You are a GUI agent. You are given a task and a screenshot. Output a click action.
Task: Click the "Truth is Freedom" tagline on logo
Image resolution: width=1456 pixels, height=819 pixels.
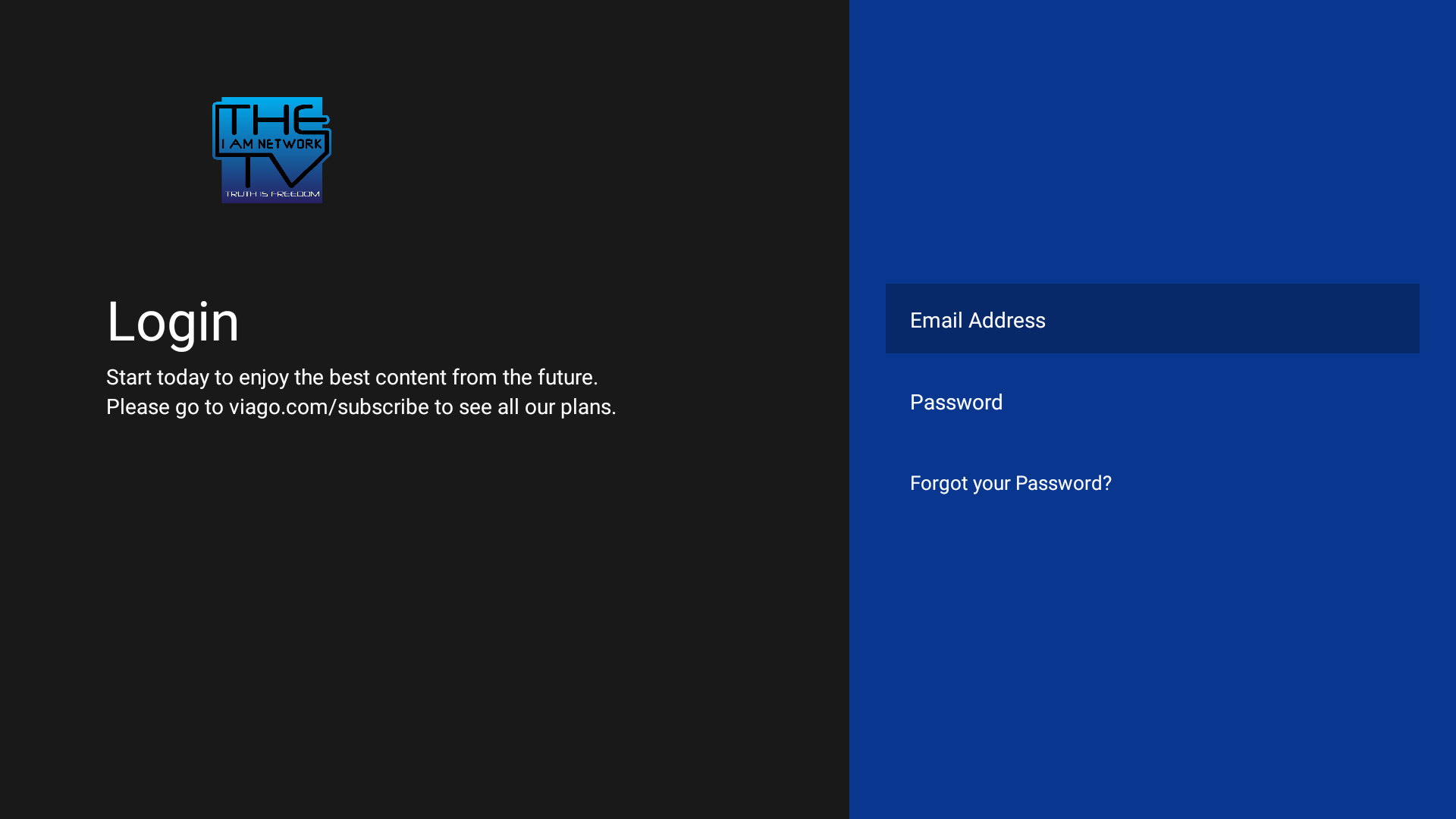pos(272,194)
